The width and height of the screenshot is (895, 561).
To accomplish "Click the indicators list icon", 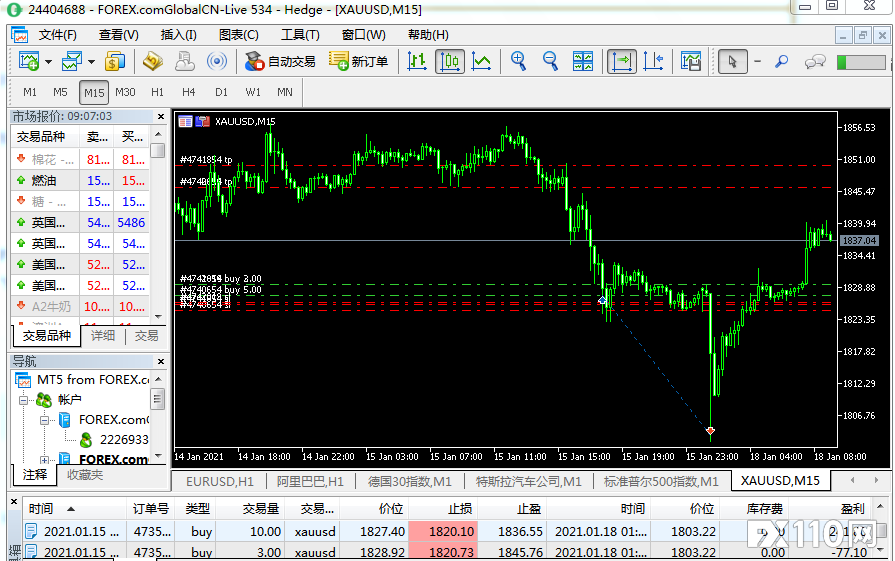I will coord(691,61).
